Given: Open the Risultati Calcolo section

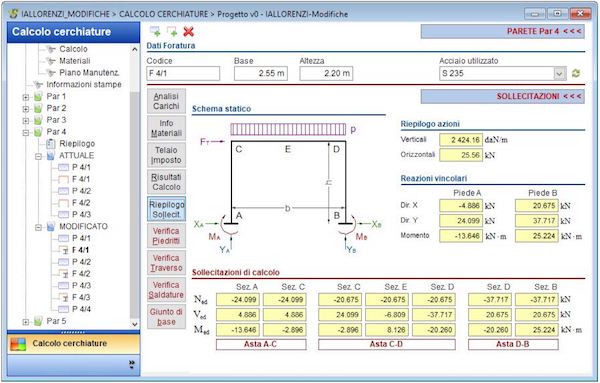Looking at the screenshot, I should point(166,182).
